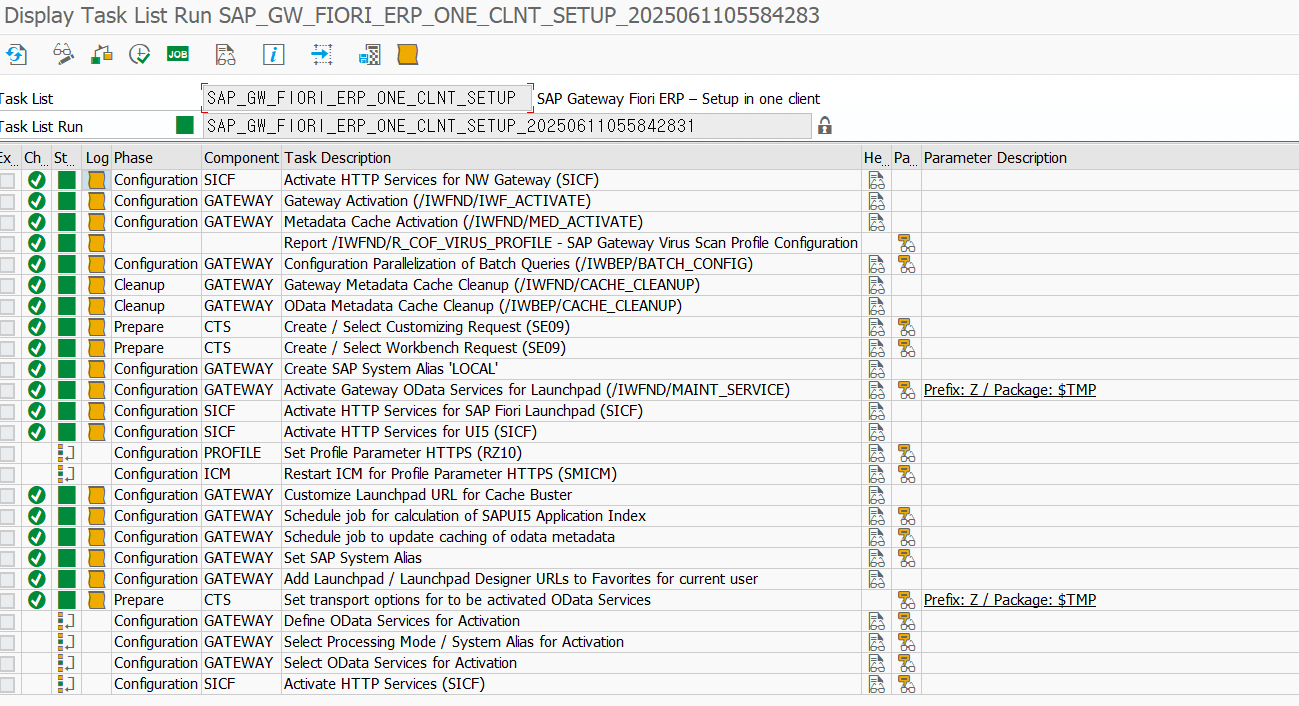
Task: Click the document with glasses toolbar icon
Action: [x=226, y=55]
